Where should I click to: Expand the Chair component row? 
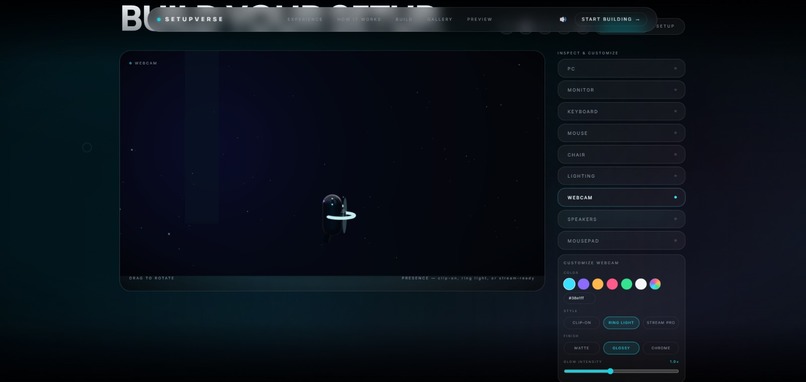(621, 155)
